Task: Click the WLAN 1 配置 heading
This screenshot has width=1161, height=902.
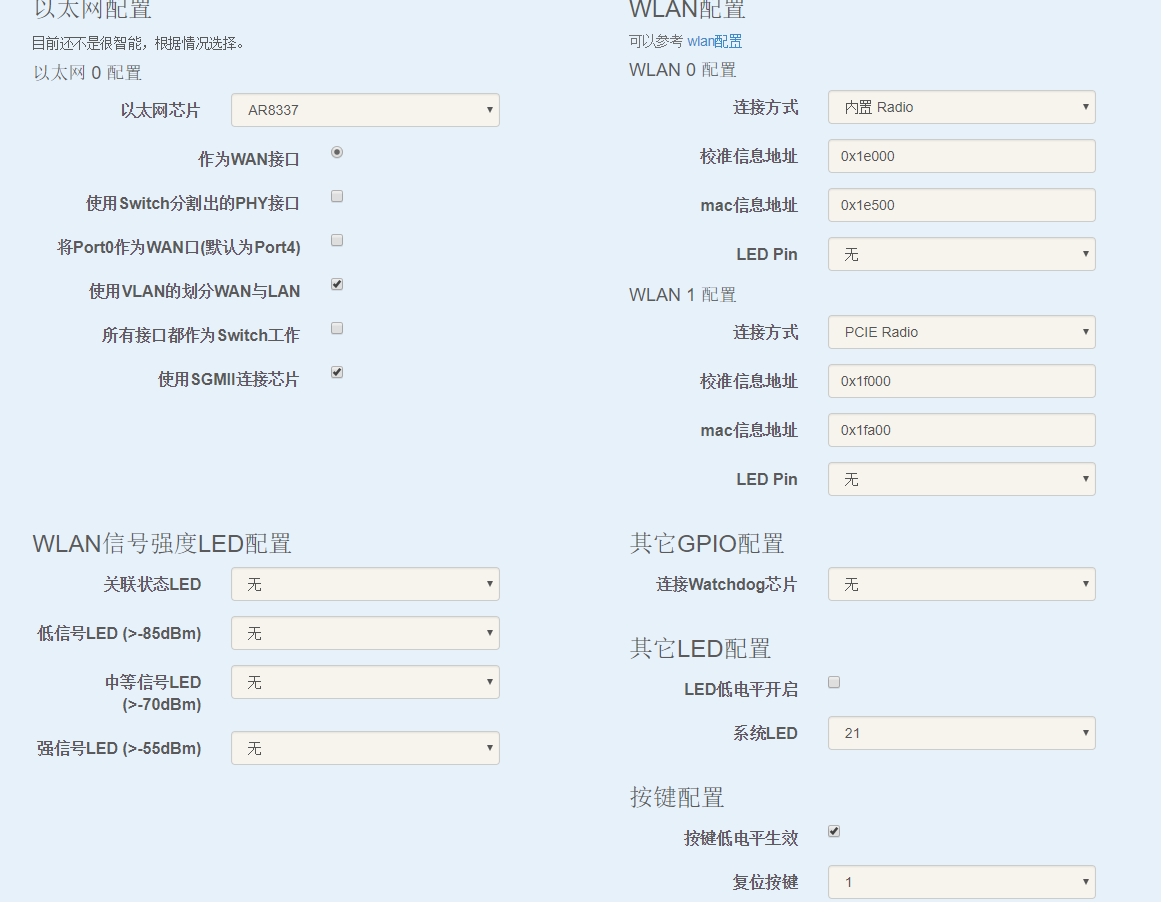Action: point(683,295)
